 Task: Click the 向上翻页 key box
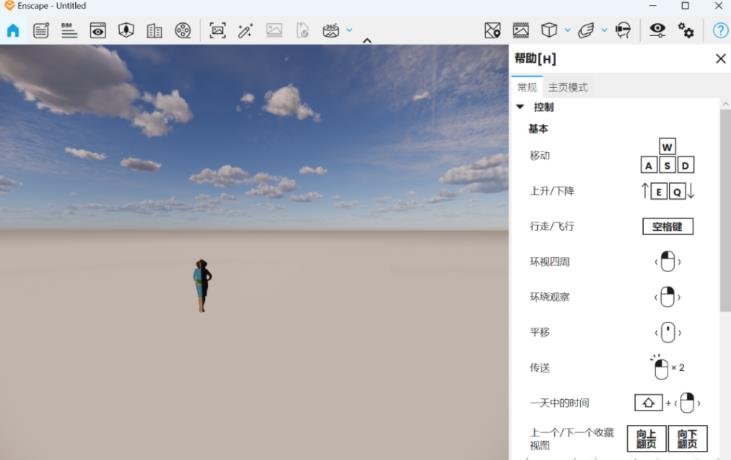click(646, 439)
